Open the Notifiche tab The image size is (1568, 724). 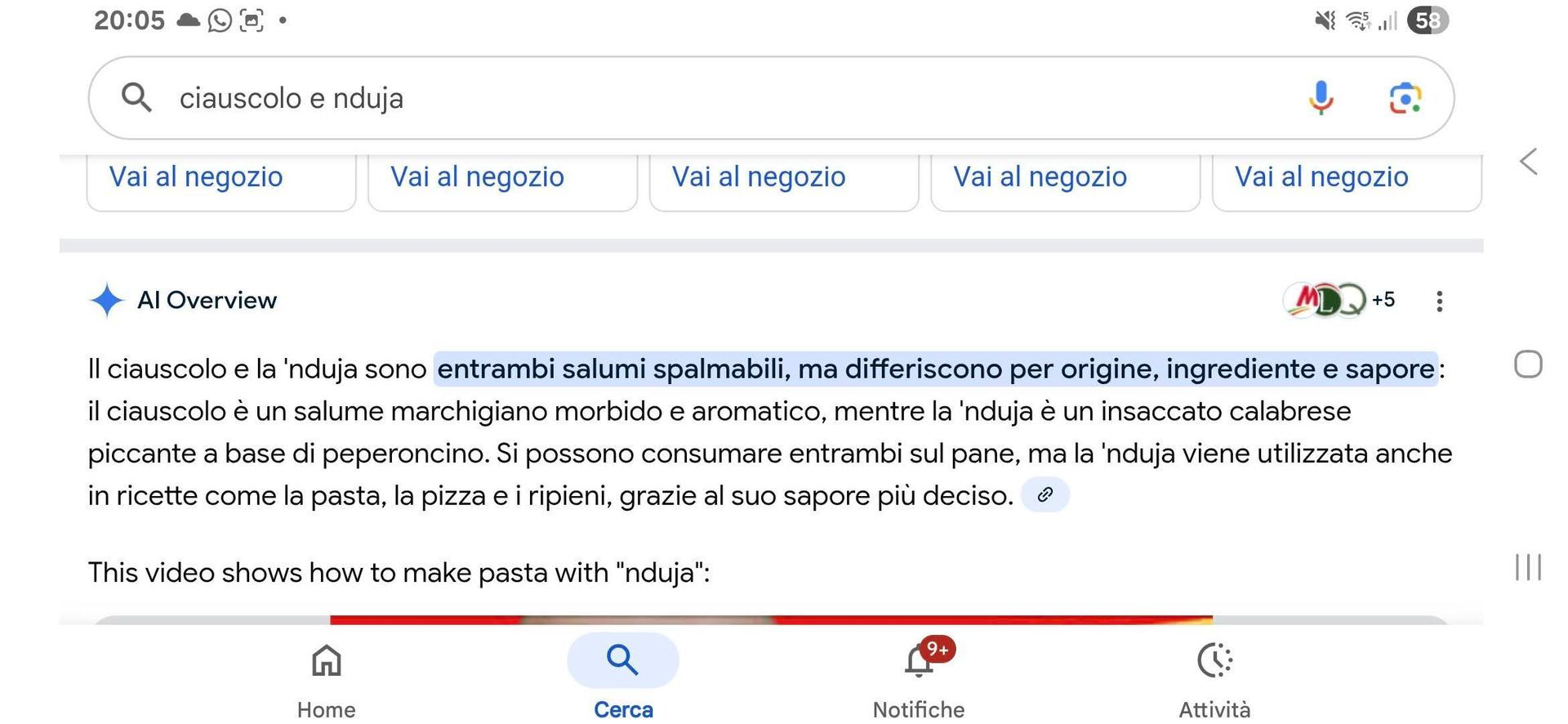tap(919, 677)
